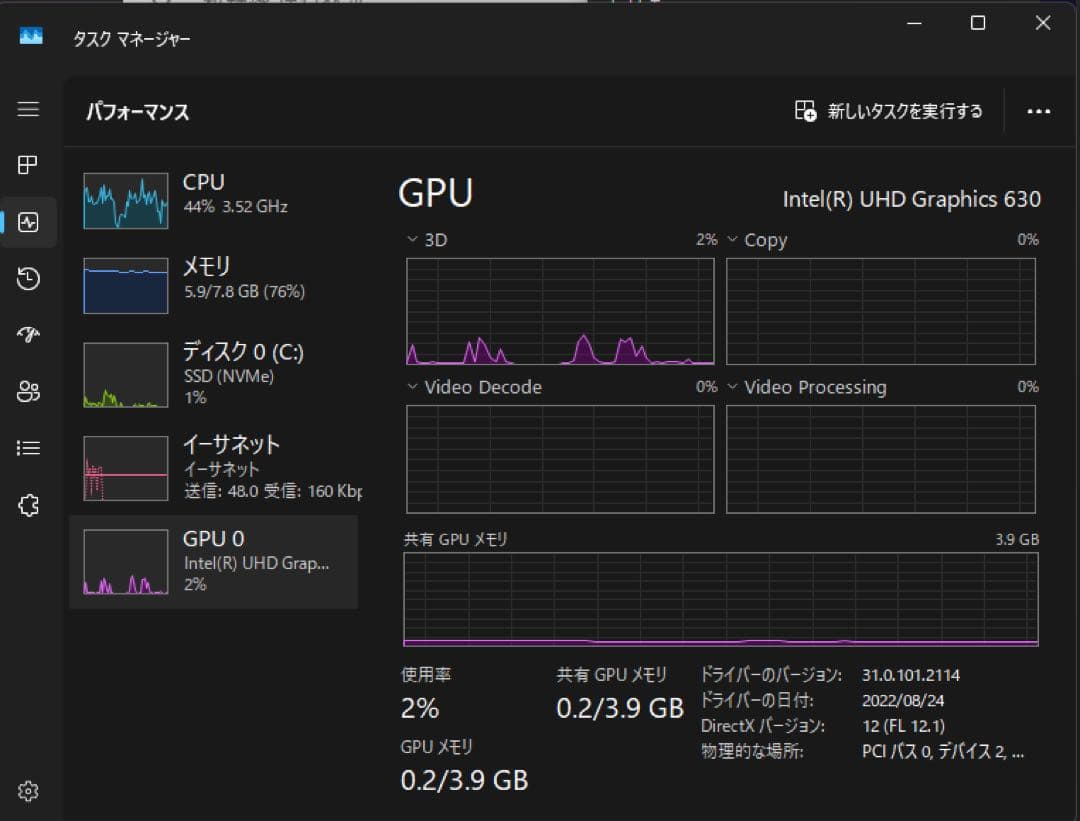Open Task Manager settings gear
Screen dimensions: 1080x821
point(28,790)
